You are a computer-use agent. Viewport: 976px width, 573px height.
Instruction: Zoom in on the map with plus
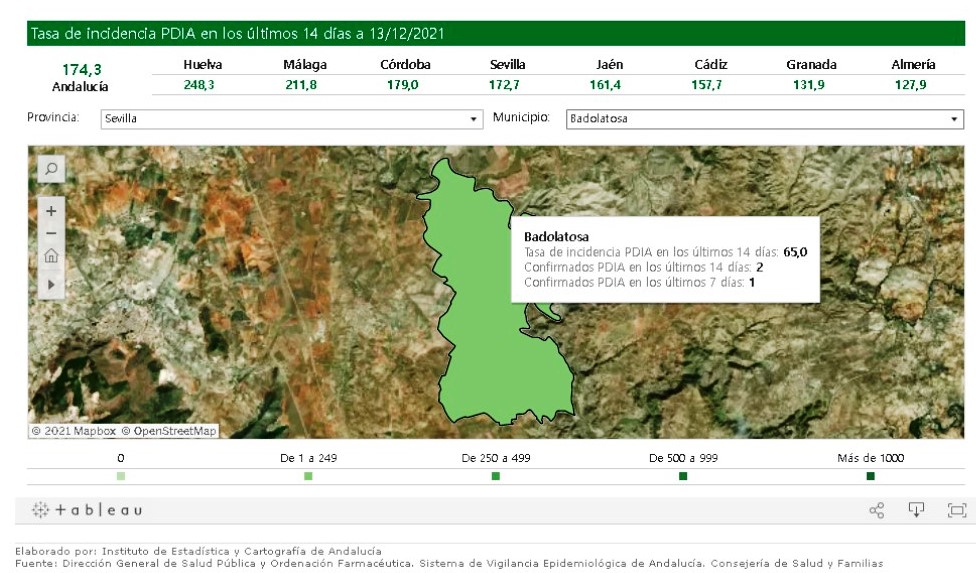coord(51,212)
